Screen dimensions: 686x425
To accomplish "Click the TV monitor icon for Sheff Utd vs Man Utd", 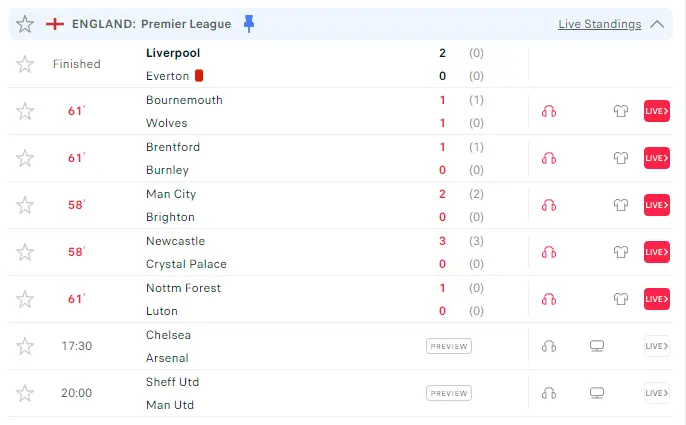I will pos(597,393).
